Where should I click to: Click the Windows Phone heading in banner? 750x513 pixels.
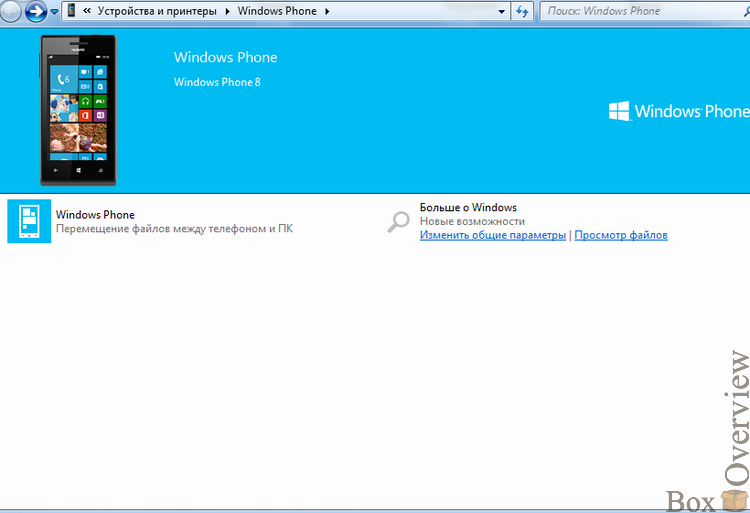point(225,57)
